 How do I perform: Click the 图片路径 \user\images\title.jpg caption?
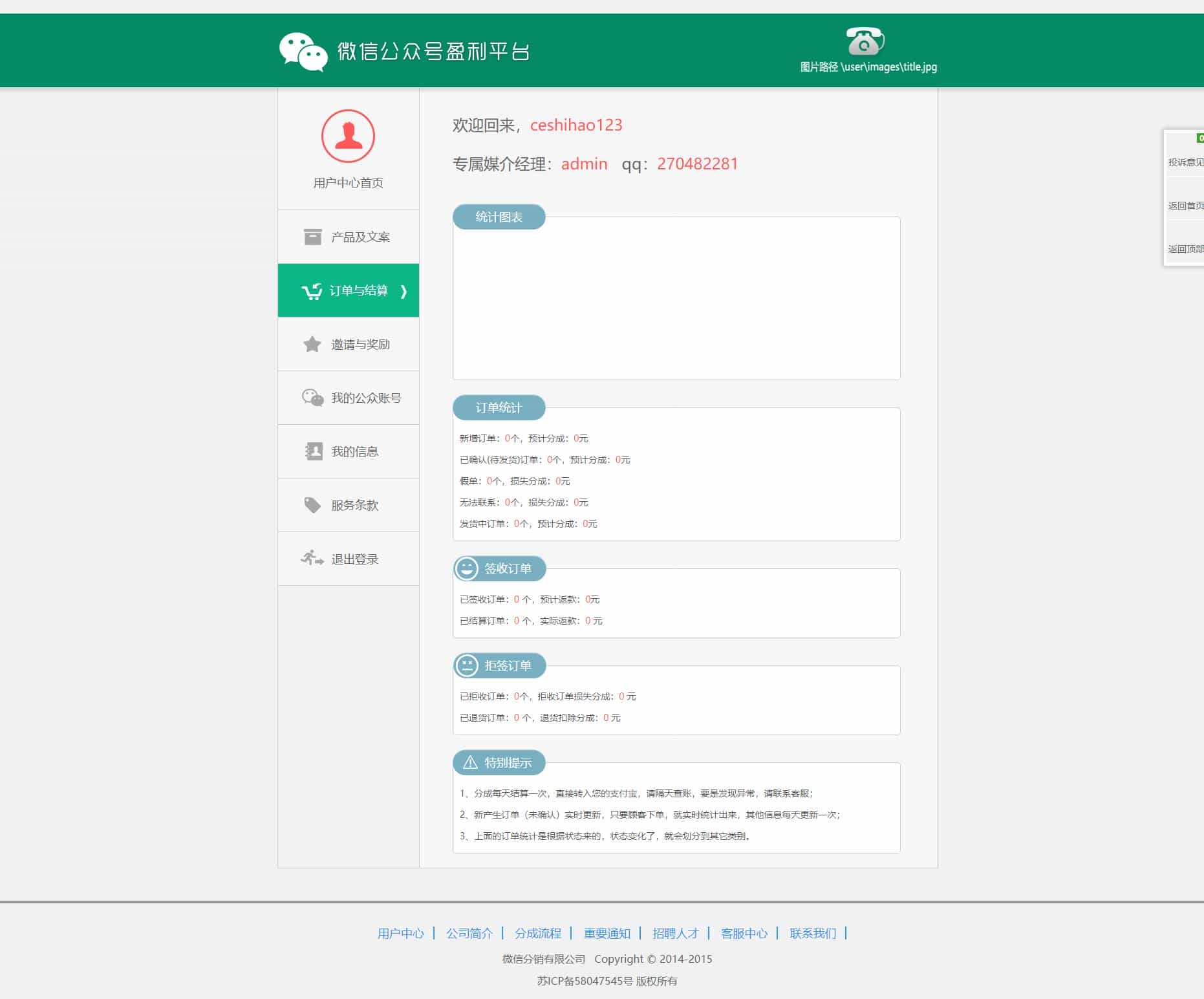(868, 67)
